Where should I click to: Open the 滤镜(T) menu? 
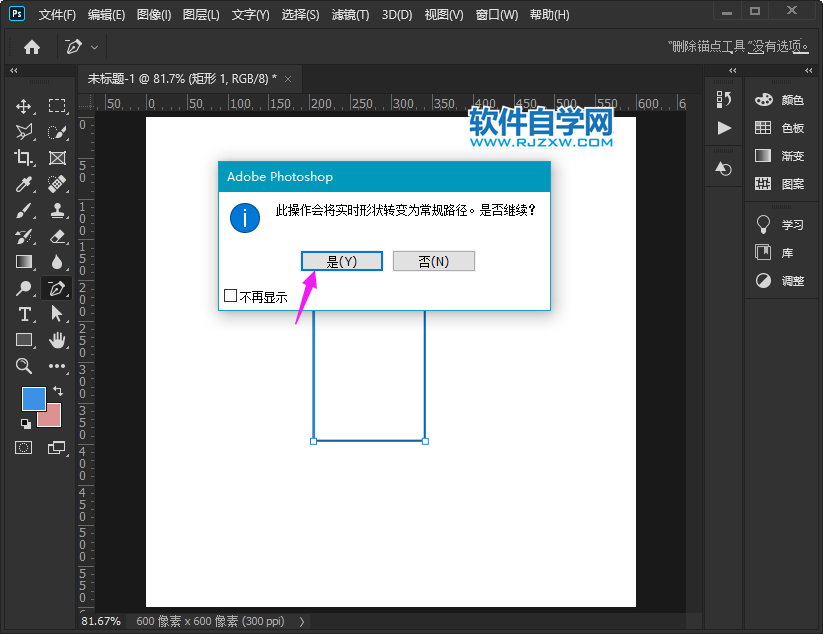tap(350, 15)
